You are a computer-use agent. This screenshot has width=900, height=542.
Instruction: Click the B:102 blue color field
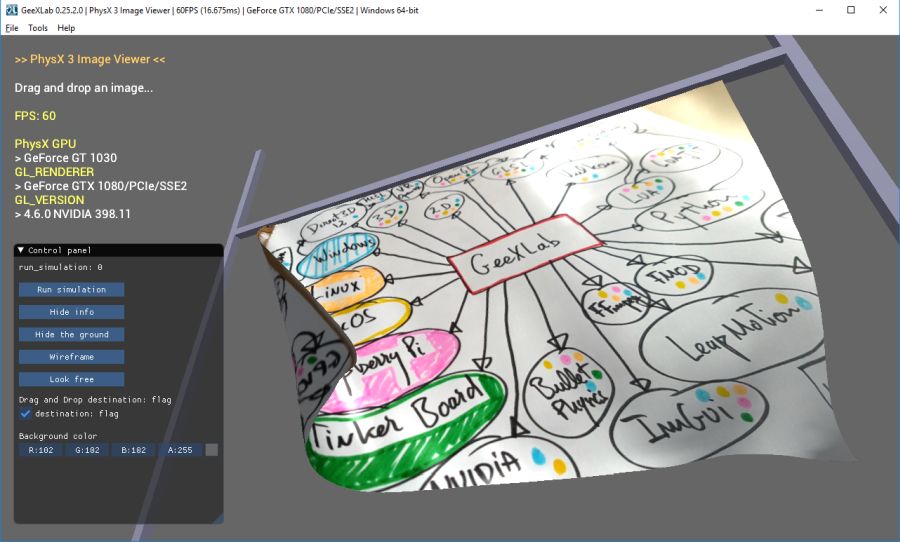pos(134,450)
